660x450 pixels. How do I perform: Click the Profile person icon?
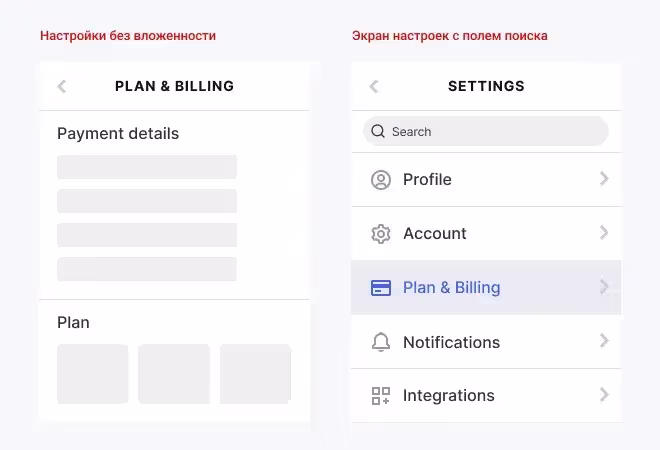(x=381, y=180)
